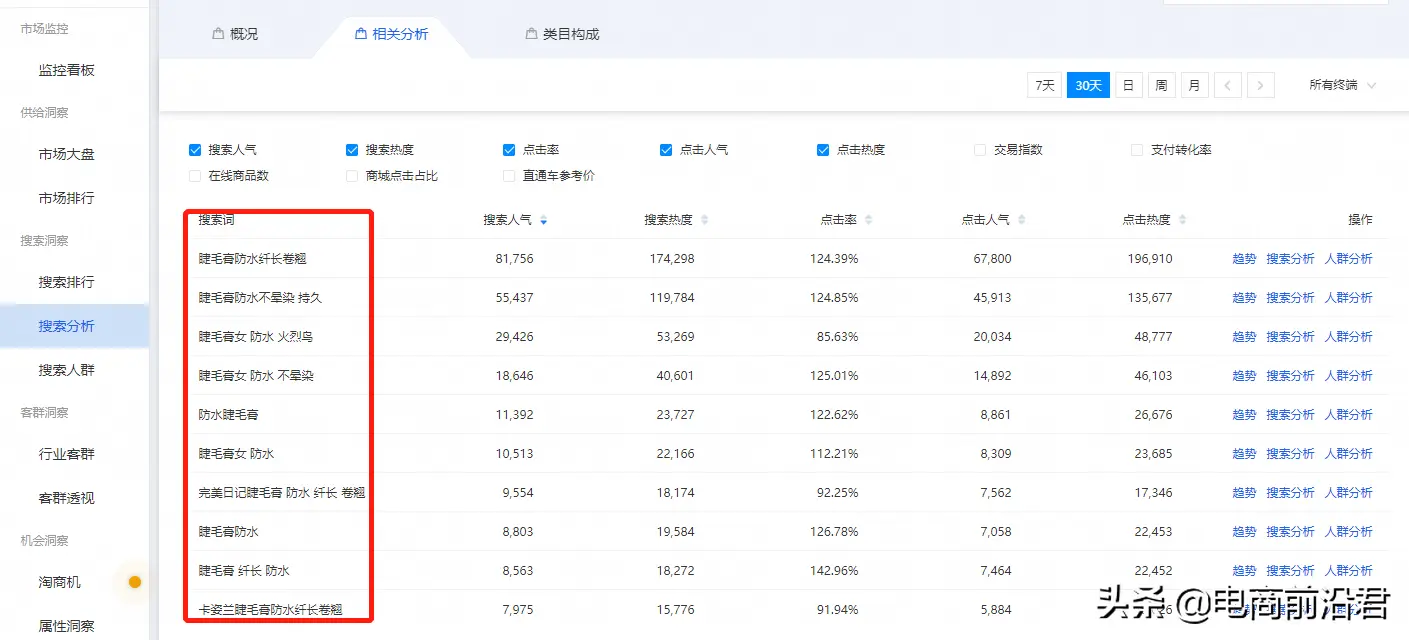Select 30天 time range
The height and width of the screenshot is (640, 1409).
pos(1088,85)
